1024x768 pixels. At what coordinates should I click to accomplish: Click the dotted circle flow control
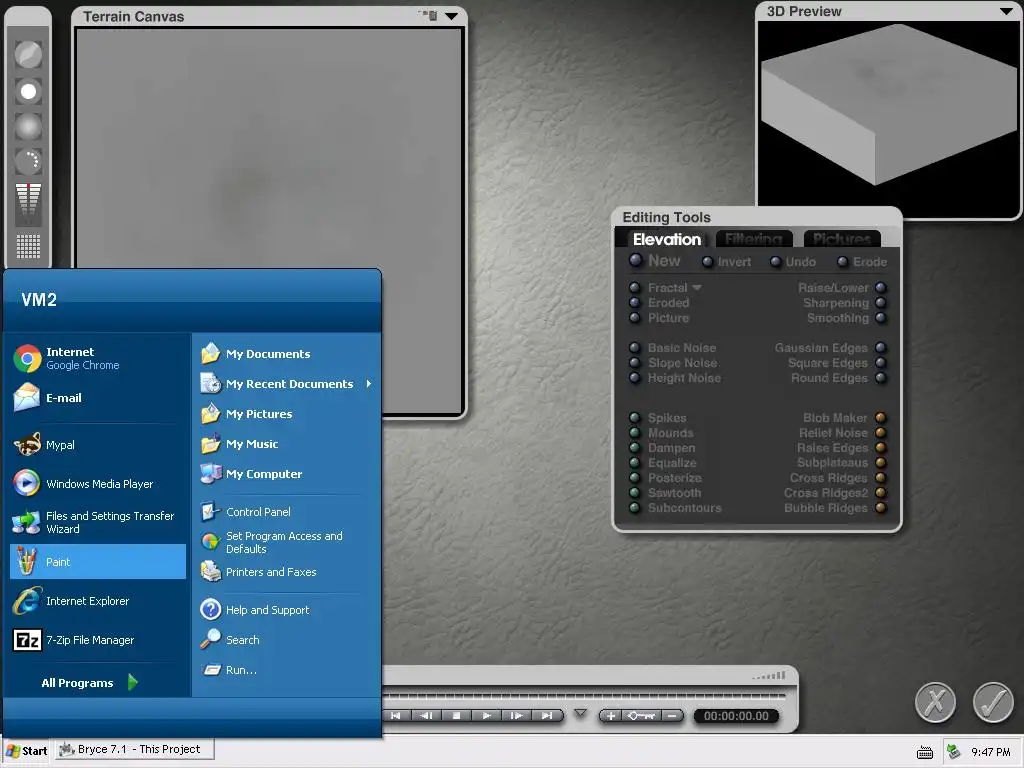click(28, 161)
